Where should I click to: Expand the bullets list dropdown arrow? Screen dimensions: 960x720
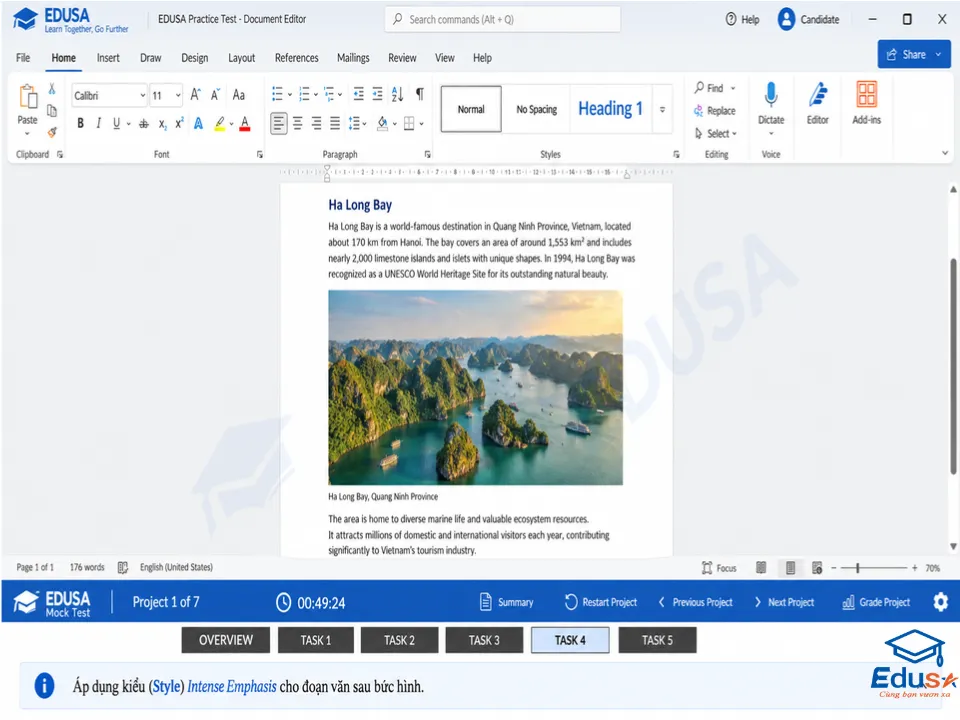click(x=290, y=94)
